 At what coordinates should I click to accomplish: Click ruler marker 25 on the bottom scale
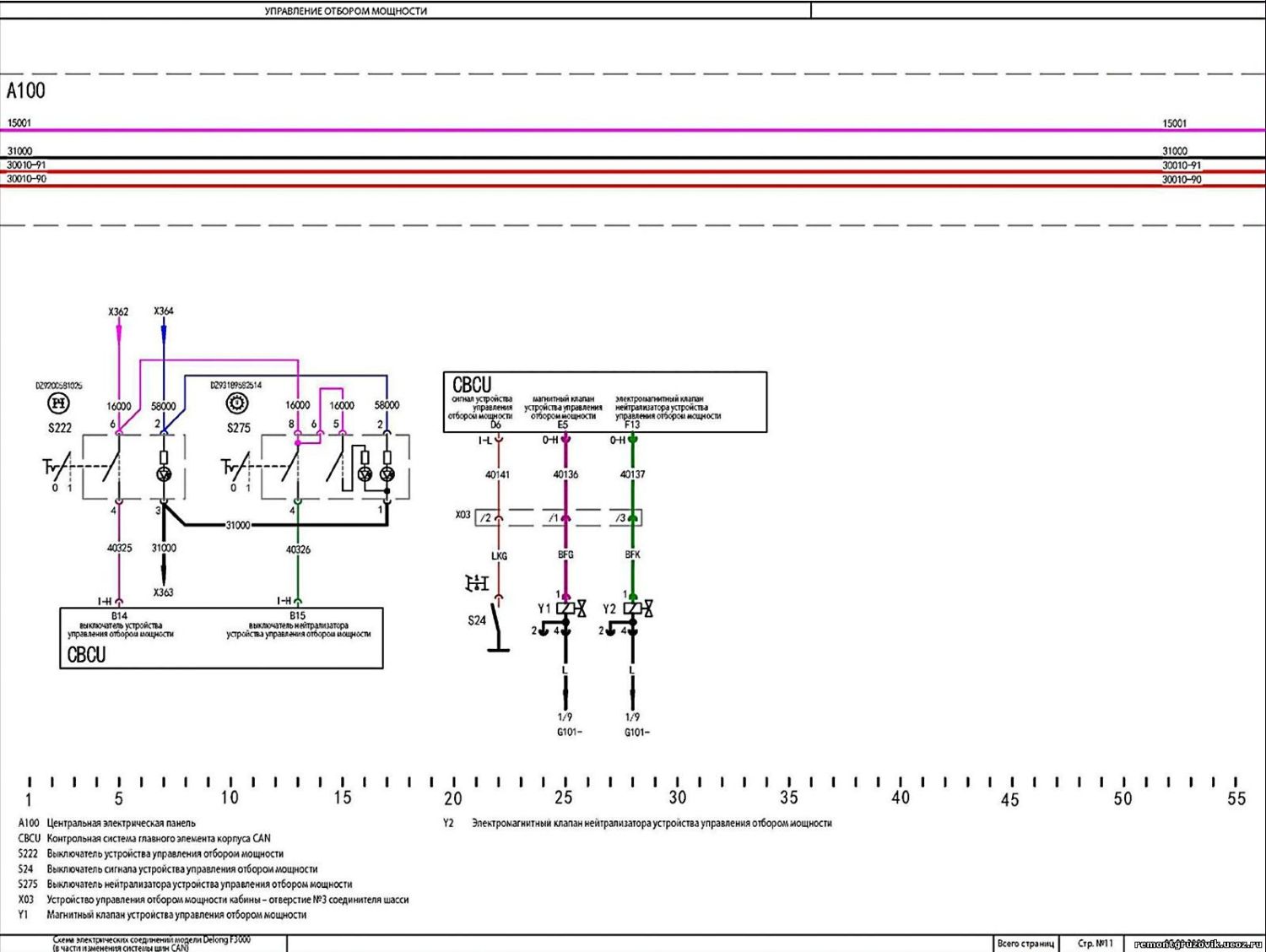563,798
